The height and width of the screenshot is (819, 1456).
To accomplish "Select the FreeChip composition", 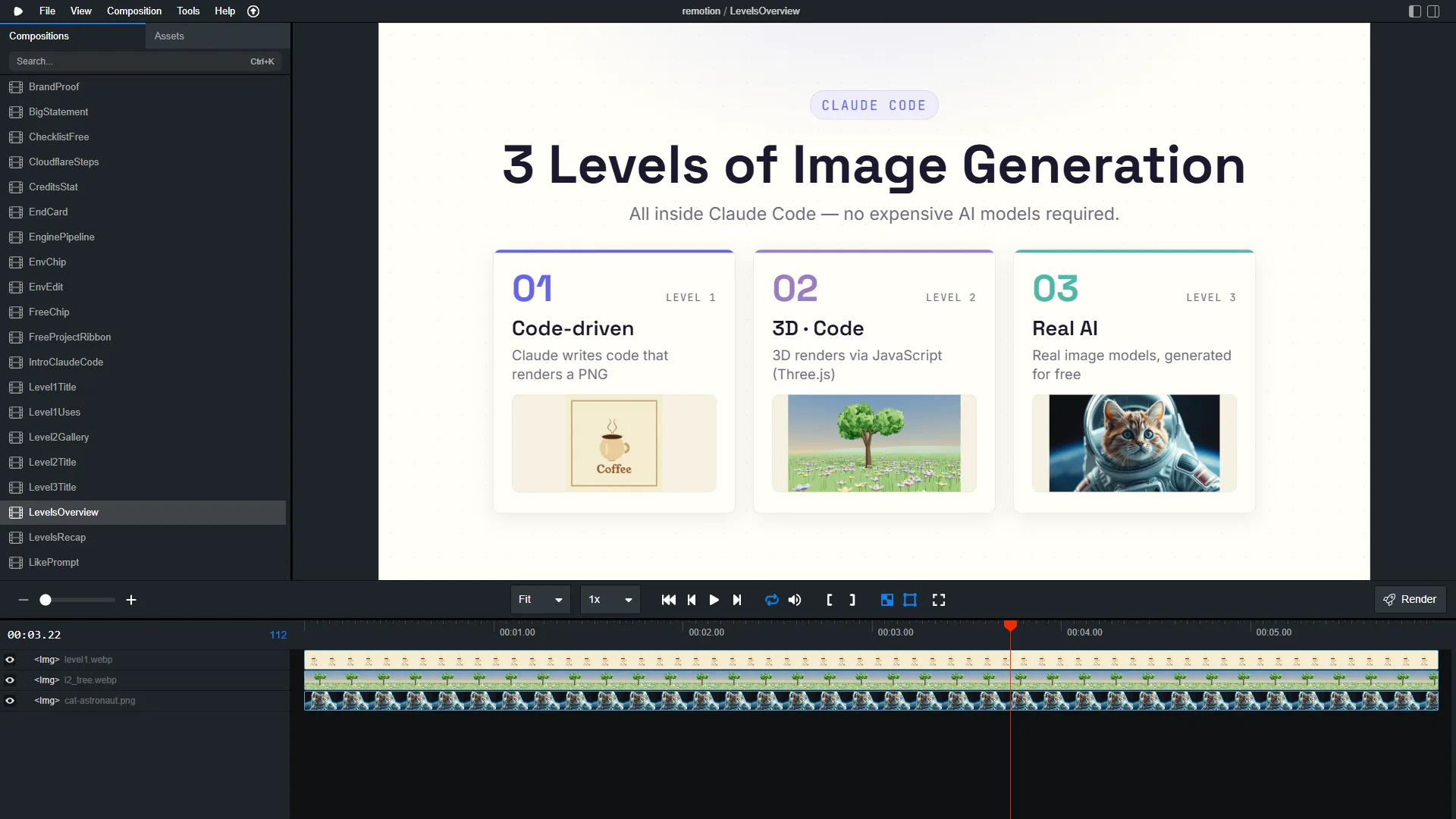I will tap(143, 312).
